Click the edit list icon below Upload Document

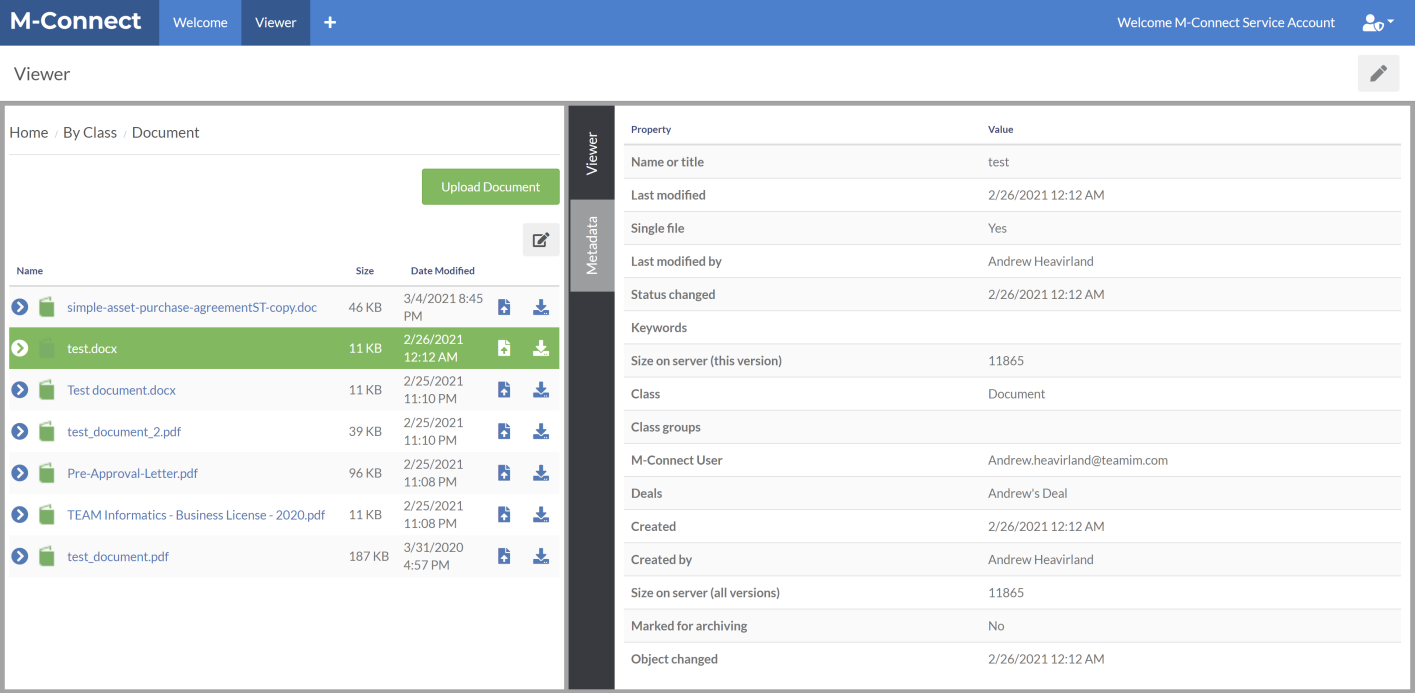[x=541, y=240]
